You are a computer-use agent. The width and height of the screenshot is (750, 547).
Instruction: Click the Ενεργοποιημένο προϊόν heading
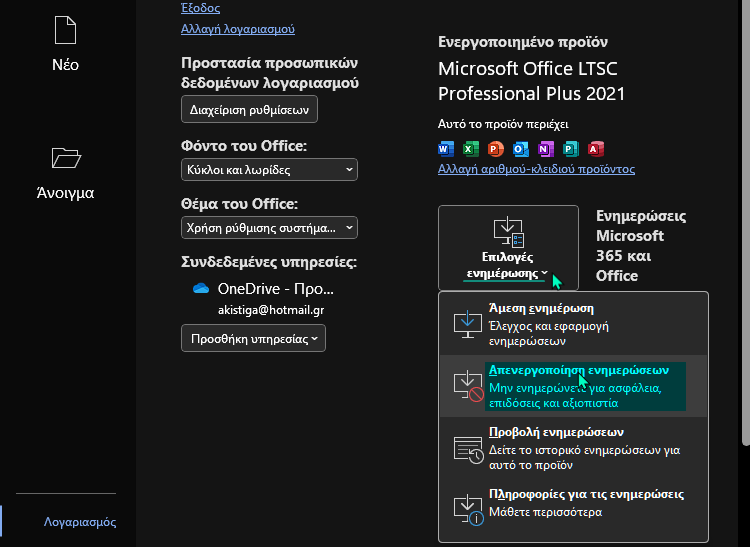(523, 42)
